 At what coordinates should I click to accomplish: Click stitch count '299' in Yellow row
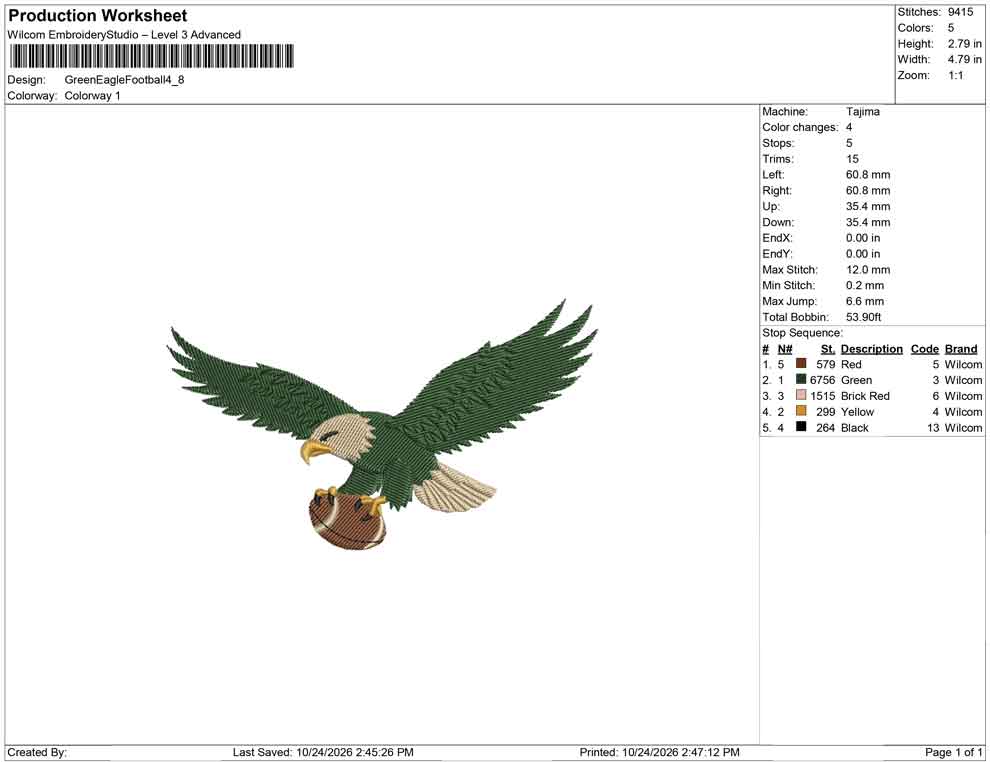click(825, 411)
